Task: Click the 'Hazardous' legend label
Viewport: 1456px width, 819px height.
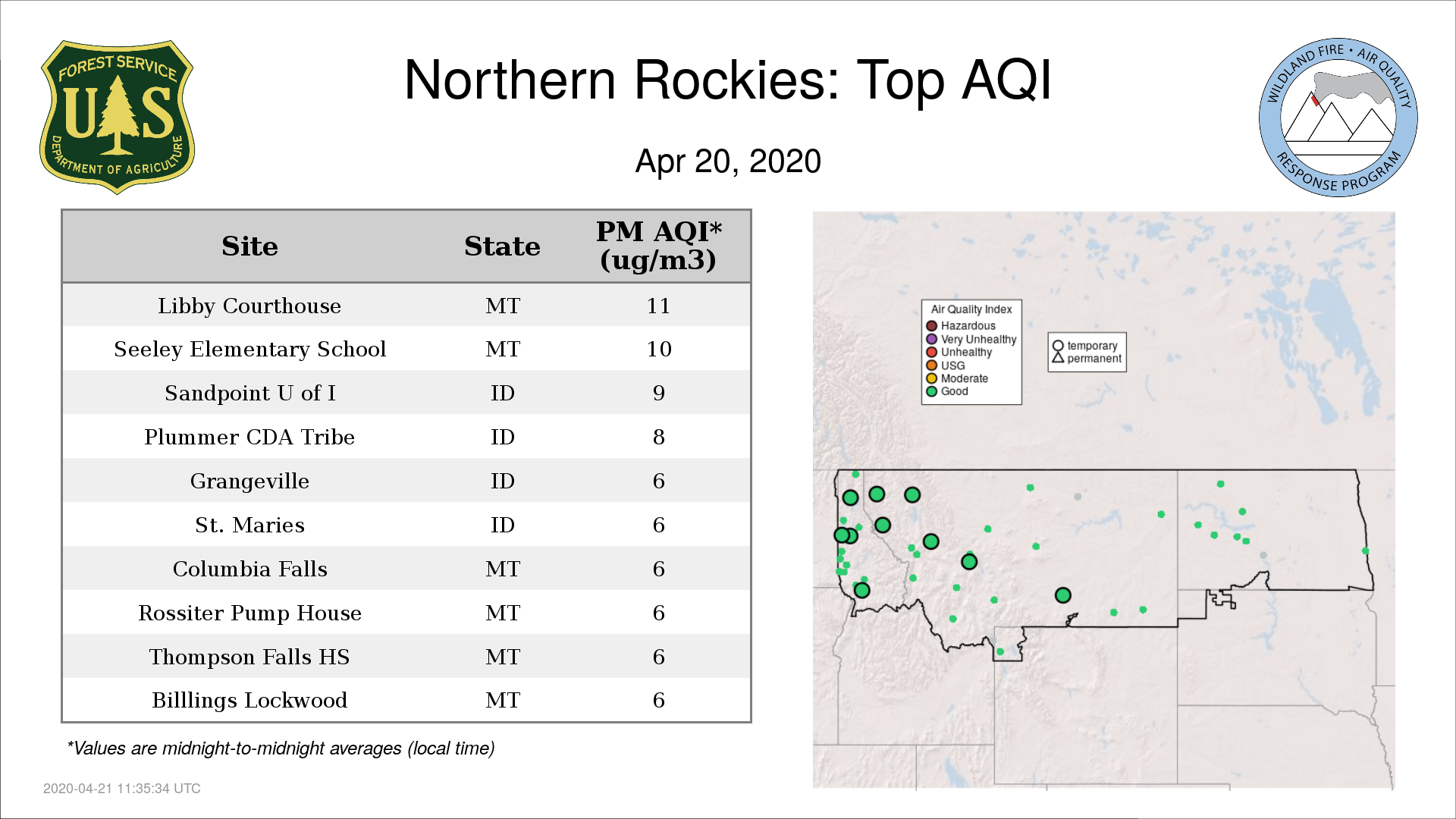Action: point(968,326)
